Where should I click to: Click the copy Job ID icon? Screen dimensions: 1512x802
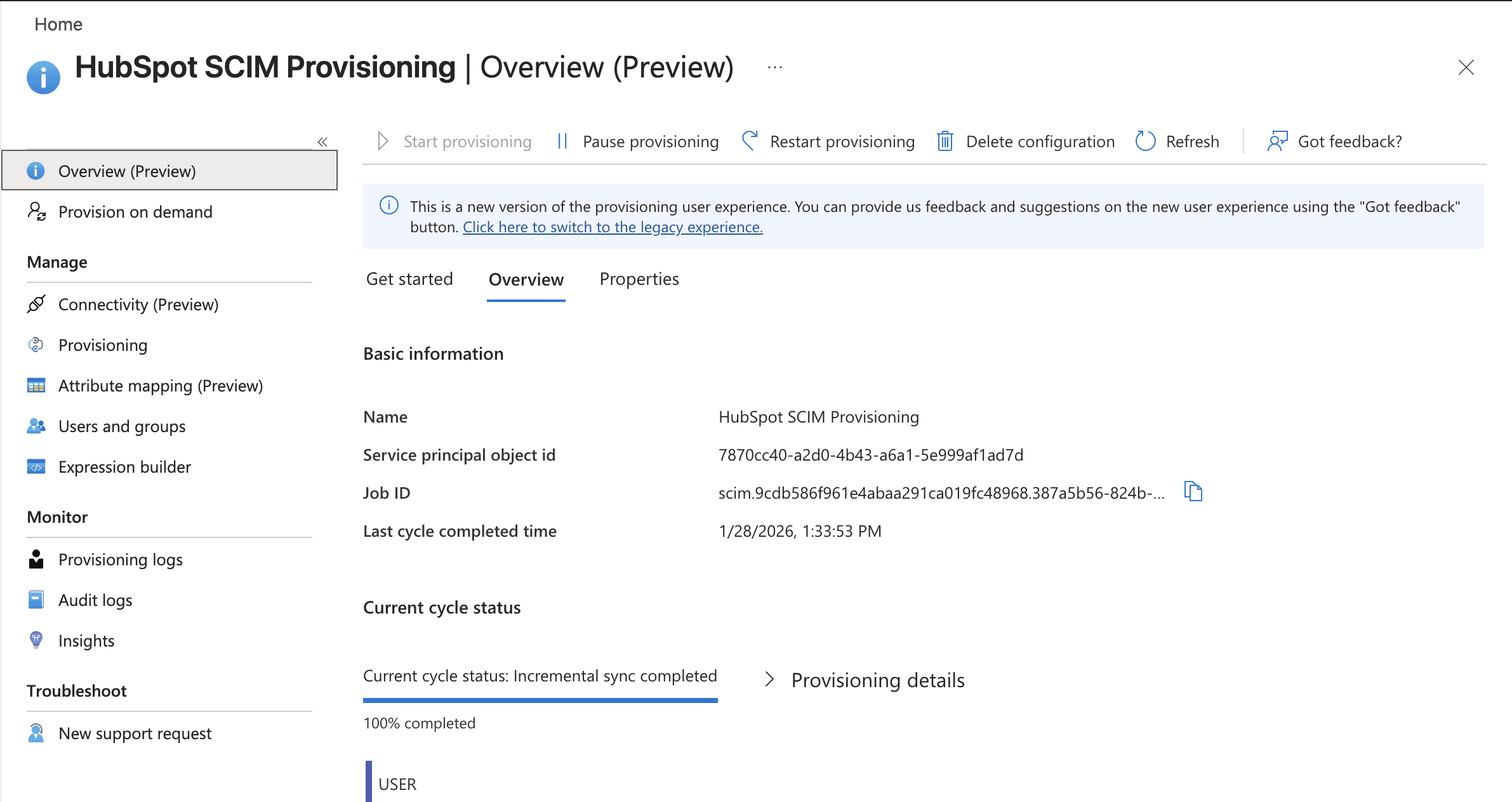click(1193, 492)
